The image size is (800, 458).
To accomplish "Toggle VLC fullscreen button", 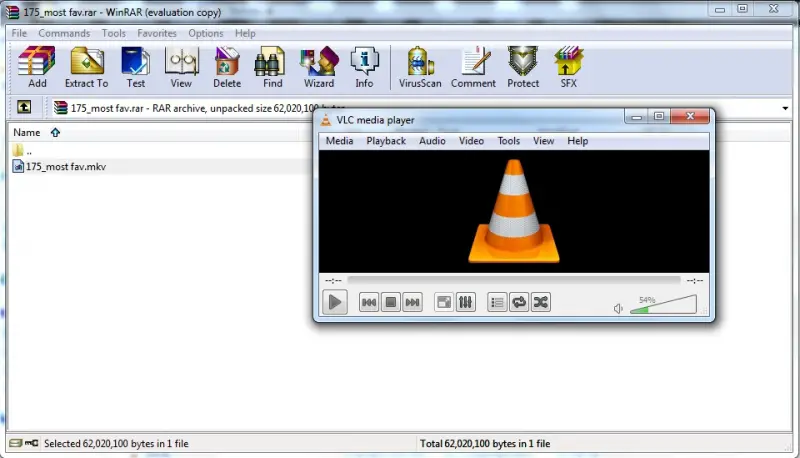I will [x=443, y=302].
